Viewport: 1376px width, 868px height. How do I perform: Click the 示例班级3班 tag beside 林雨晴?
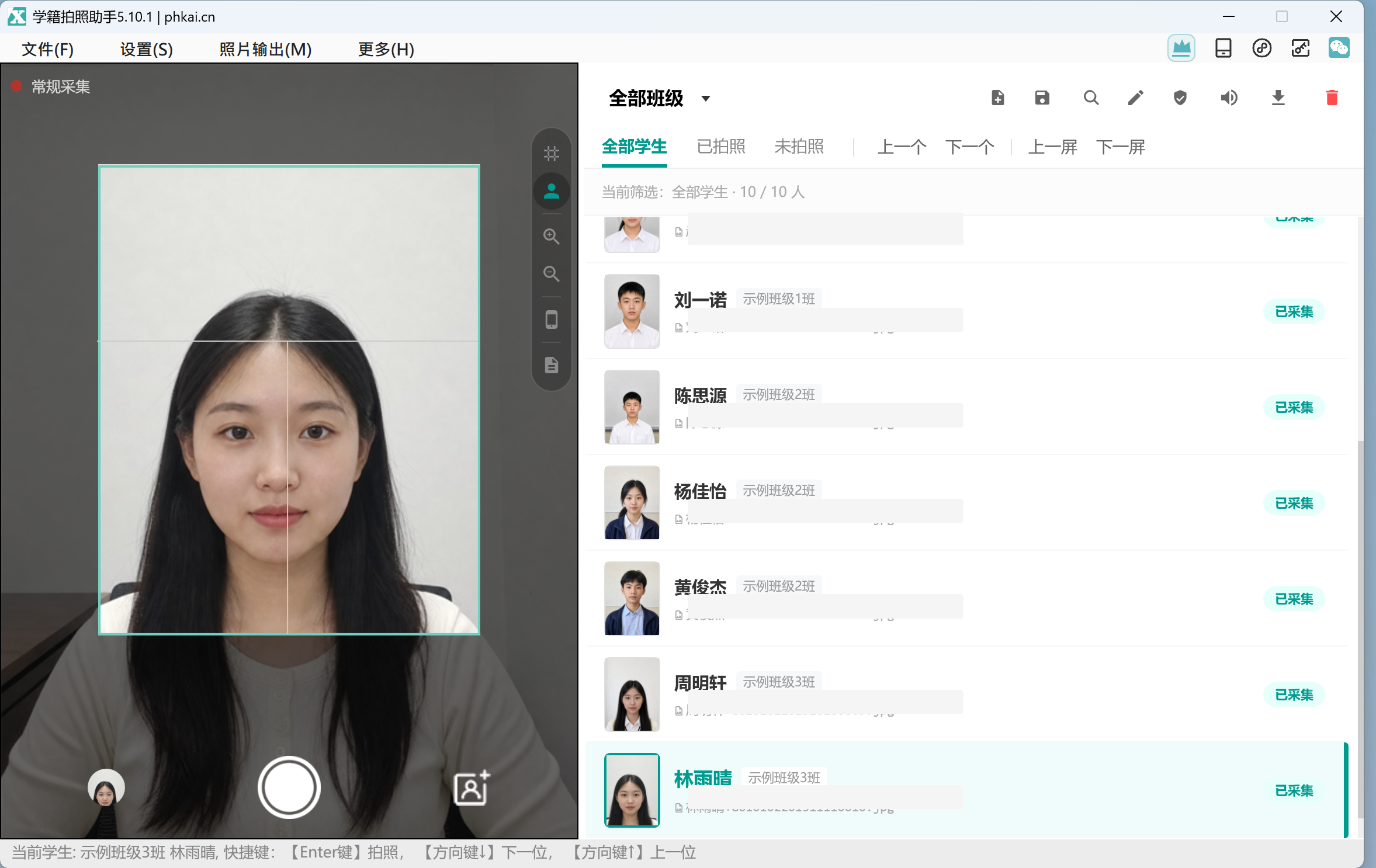tap(784, 778)
